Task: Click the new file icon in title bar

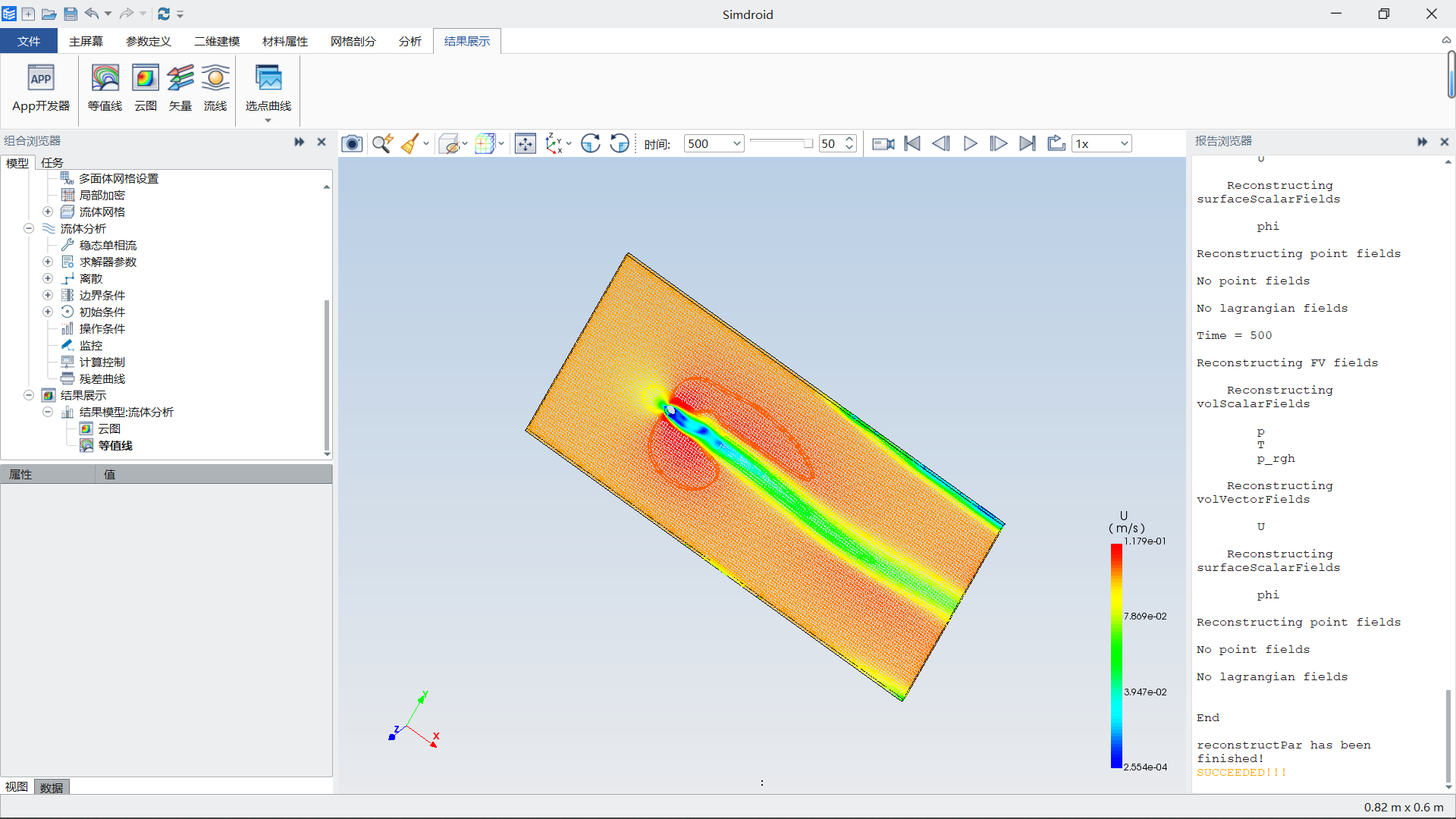Action: [x=28, y=14]
